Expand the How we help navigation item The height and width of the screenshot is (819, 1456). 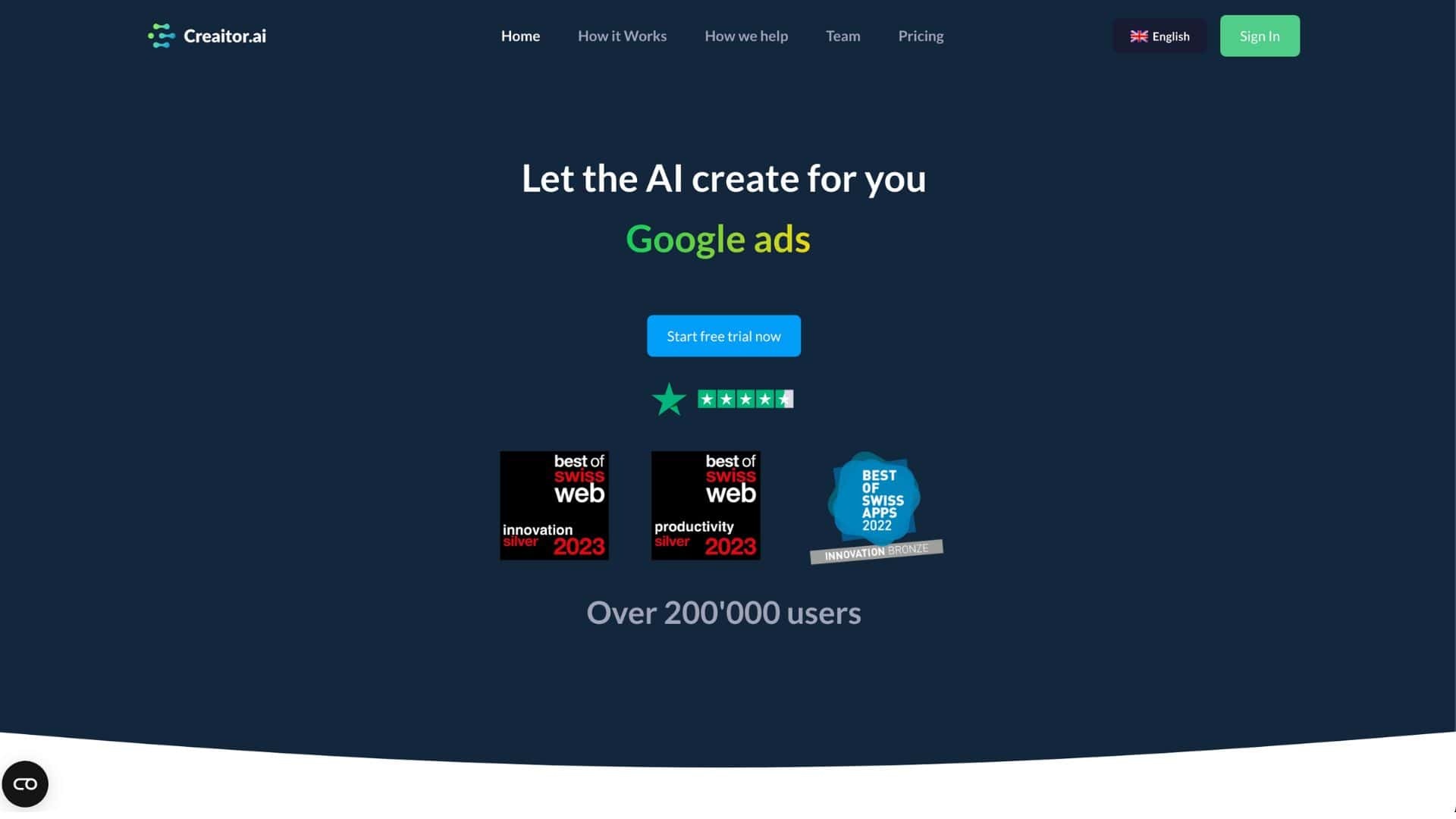pyautogui.click(x=745, y=36)
